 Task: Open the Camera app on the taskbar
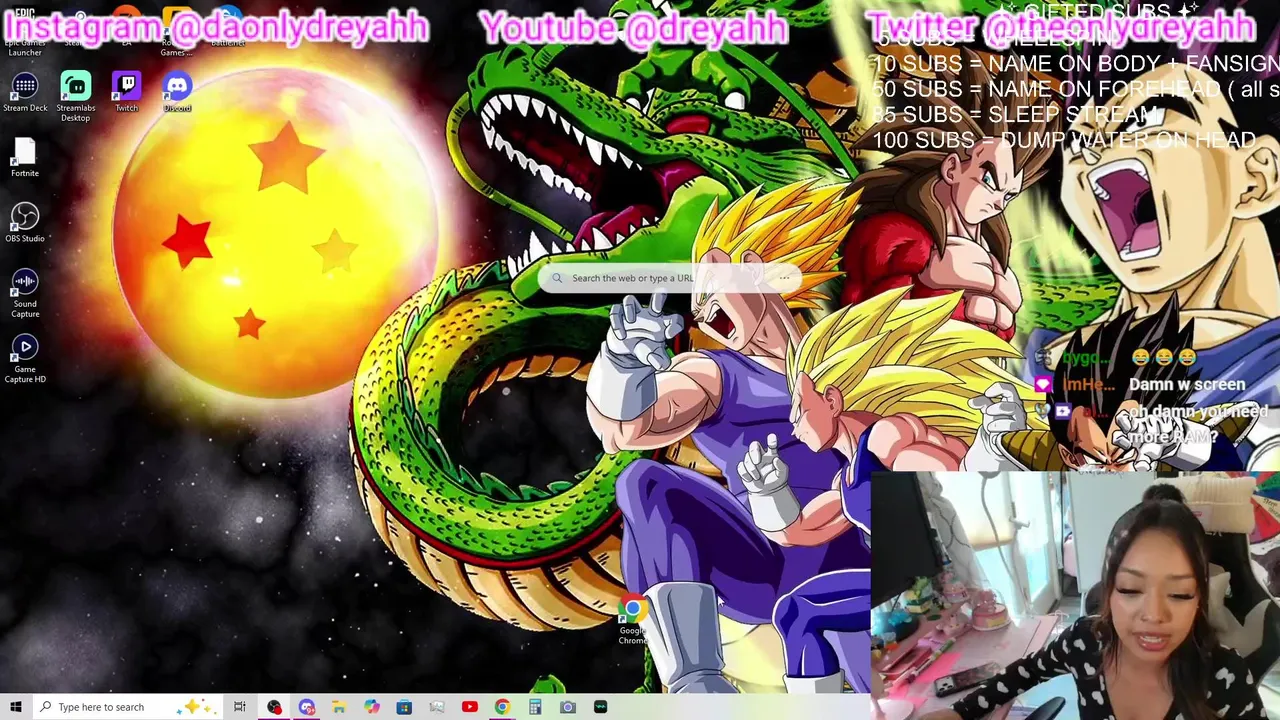(x=567, y=707)
